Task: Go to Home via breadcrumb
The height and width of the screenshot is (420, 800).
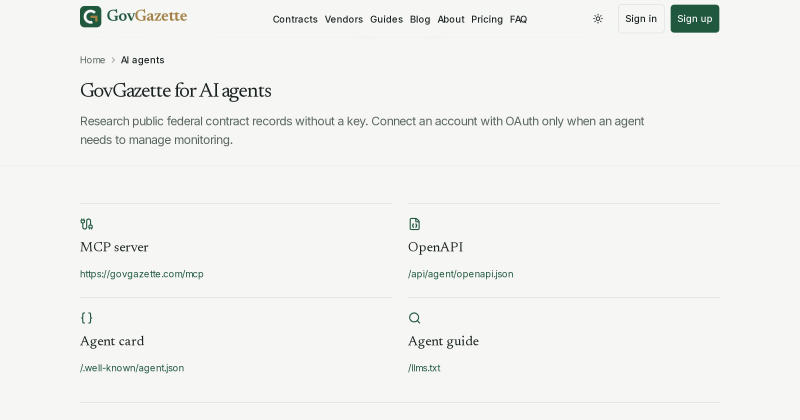Action: (92, 60)
